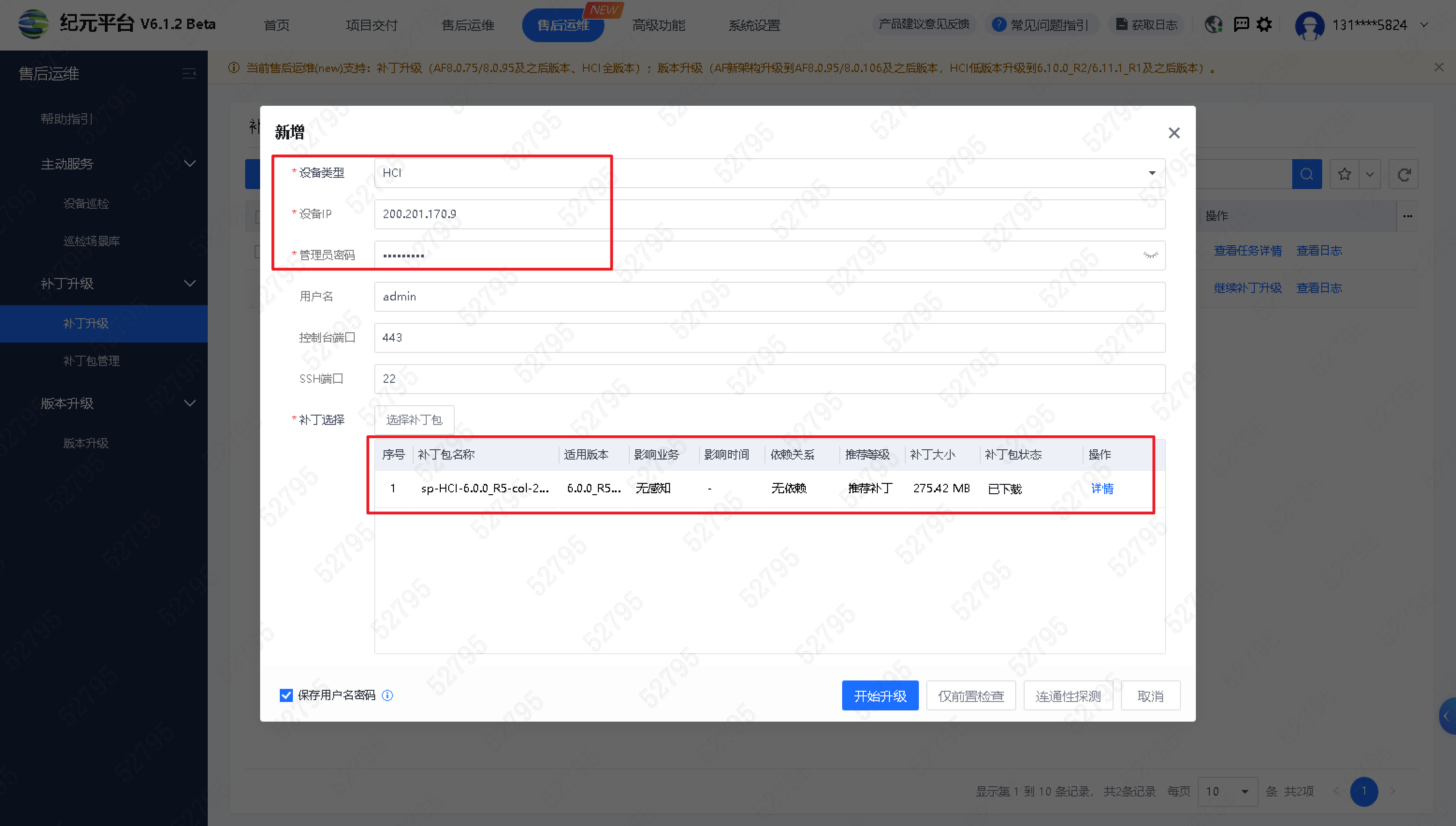Select Patch Package Management (补丁包管理) in sidebar
1456x826 pixels.
tap(91, 361)
